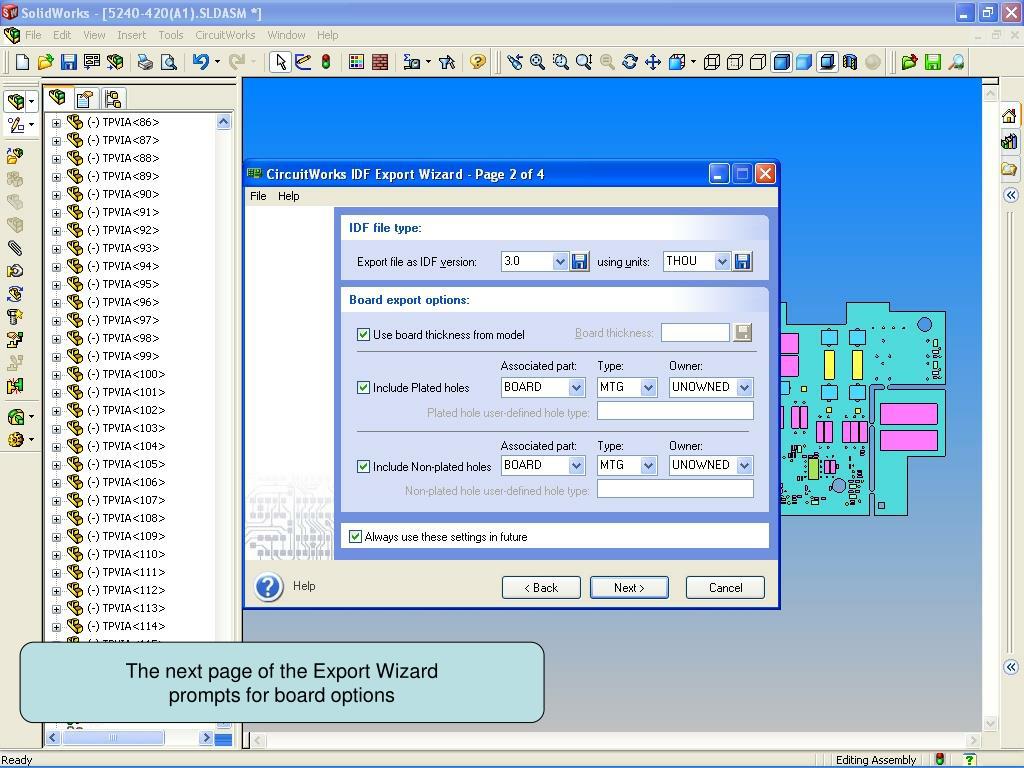Open the Insert menu

click(x=131, y=35)
